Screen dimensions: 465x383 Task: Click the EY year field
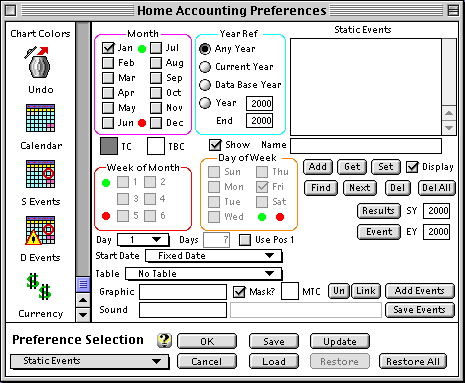436,232
